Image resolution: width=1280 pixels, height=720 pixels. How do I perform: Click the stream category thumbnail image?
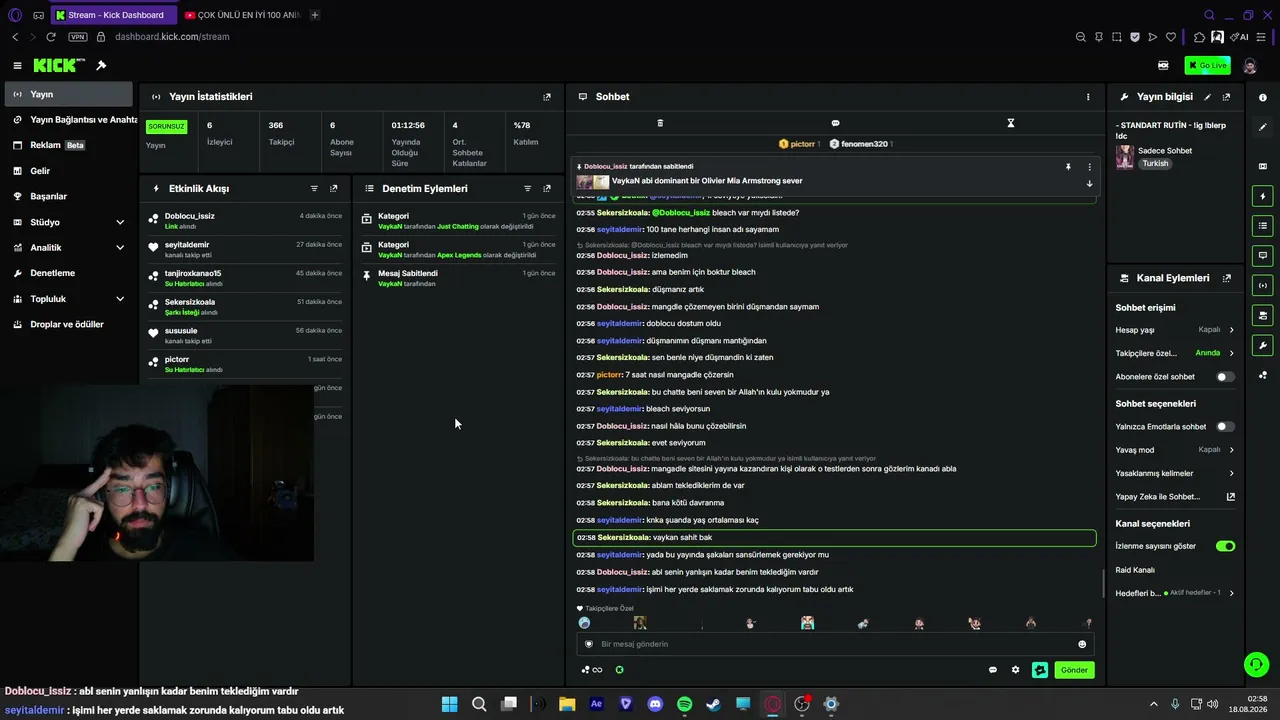(x=1125, y=157)
